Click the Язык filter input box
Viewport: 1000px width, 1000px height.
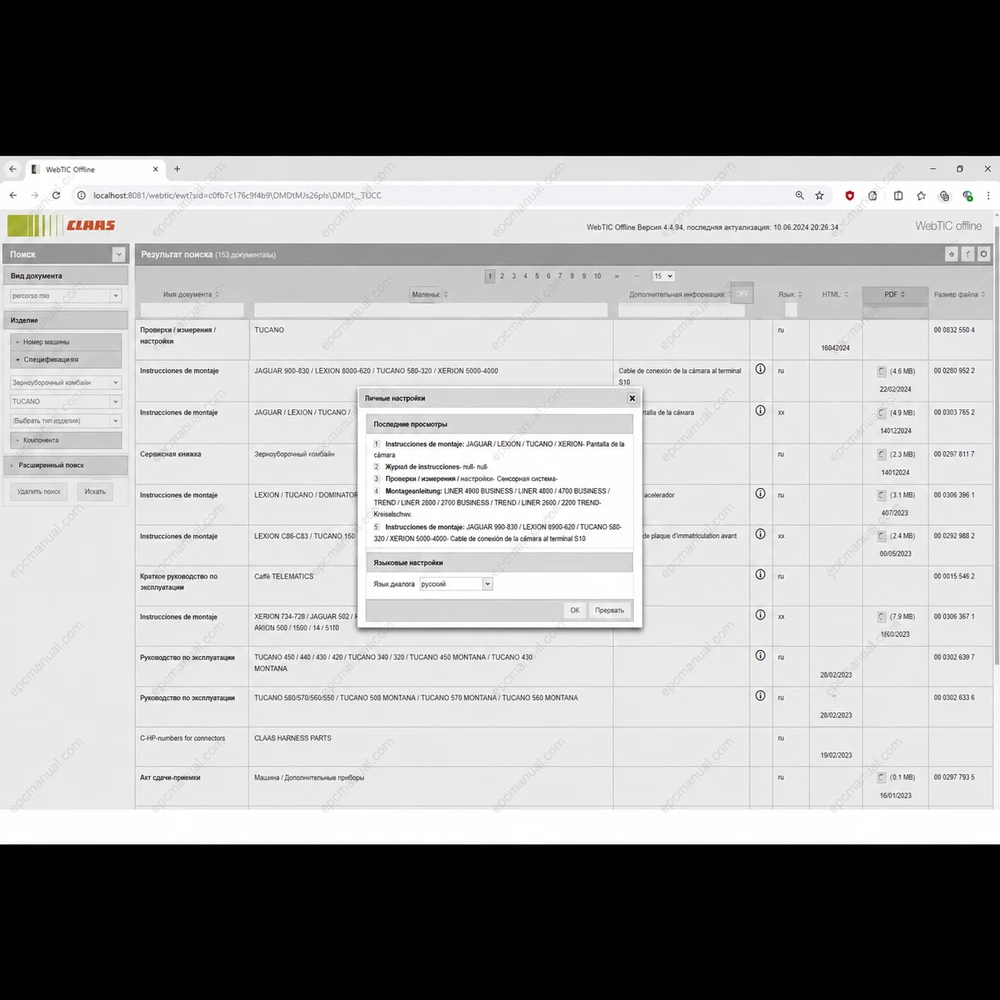point(791,310)
